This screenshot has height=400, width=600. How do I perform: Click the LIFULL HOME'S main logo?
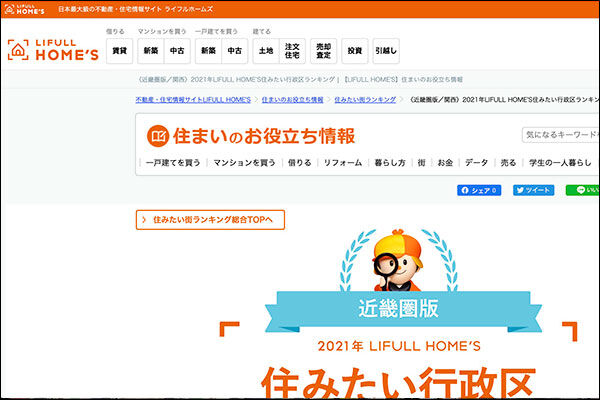point(53,50)
